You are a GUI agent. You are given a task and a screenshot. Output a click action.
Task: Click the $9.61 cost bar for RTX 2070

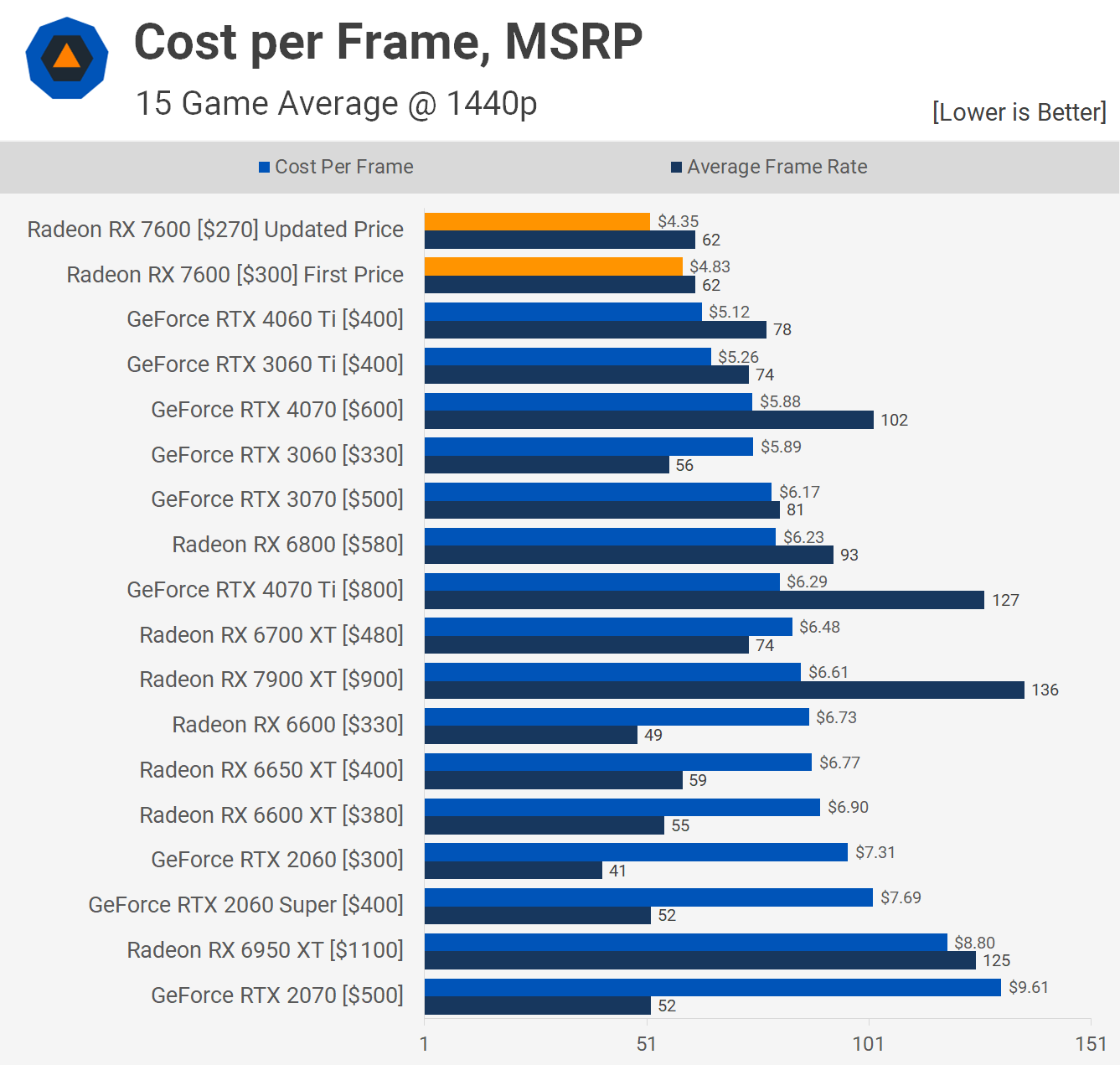[713, 987]
